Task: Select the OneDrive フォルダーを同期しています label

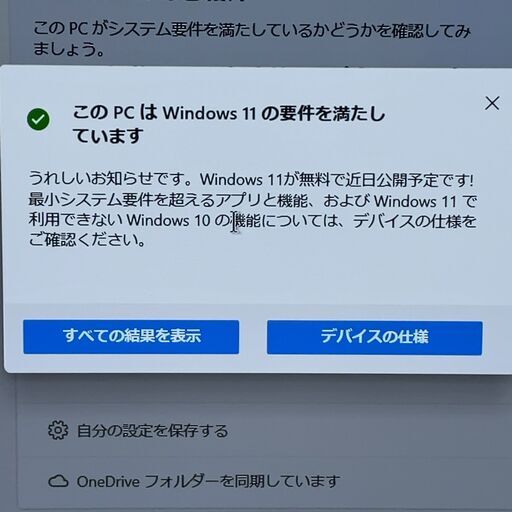Action: click(x=209, y=481)
